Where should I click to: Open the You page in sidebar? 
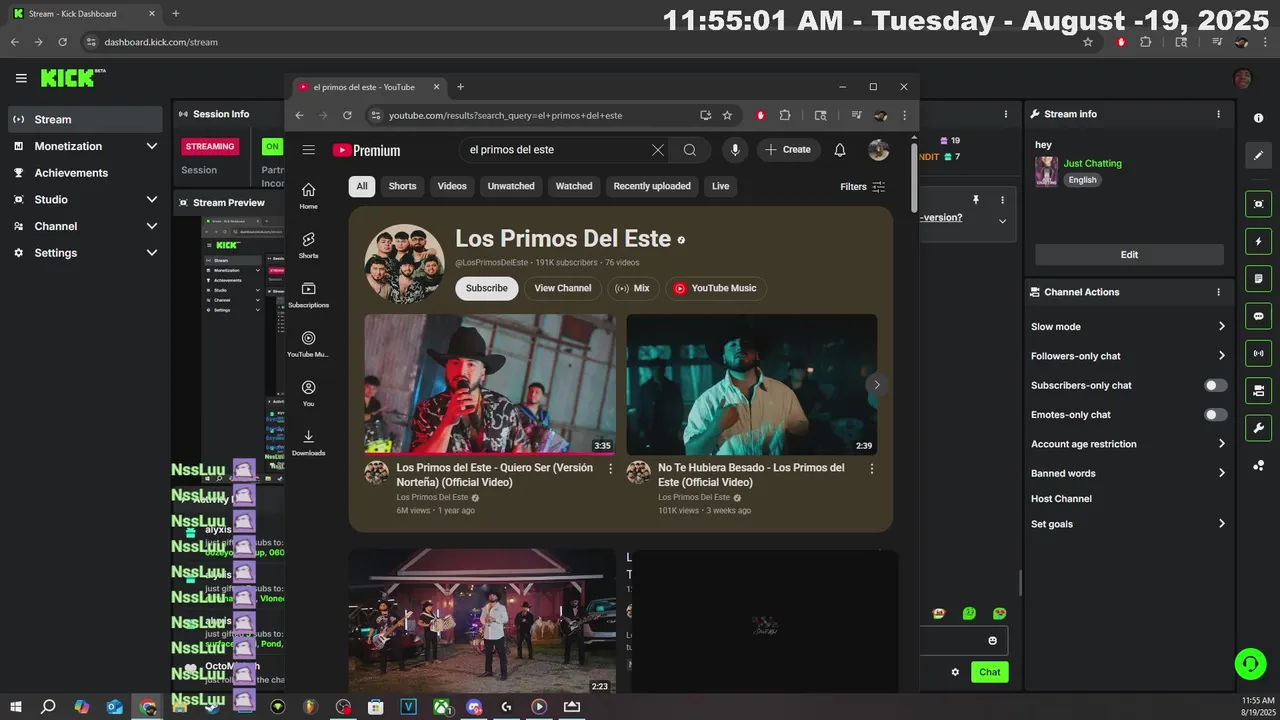pyautogui.click(x=308, y=393)
